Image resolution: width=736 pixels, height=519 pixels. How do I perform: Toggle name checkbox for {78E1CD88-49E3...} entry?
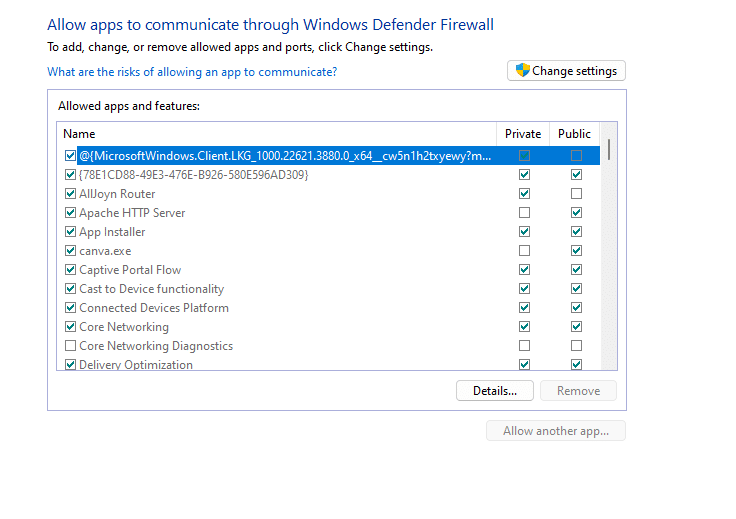(x=70, y=175)
